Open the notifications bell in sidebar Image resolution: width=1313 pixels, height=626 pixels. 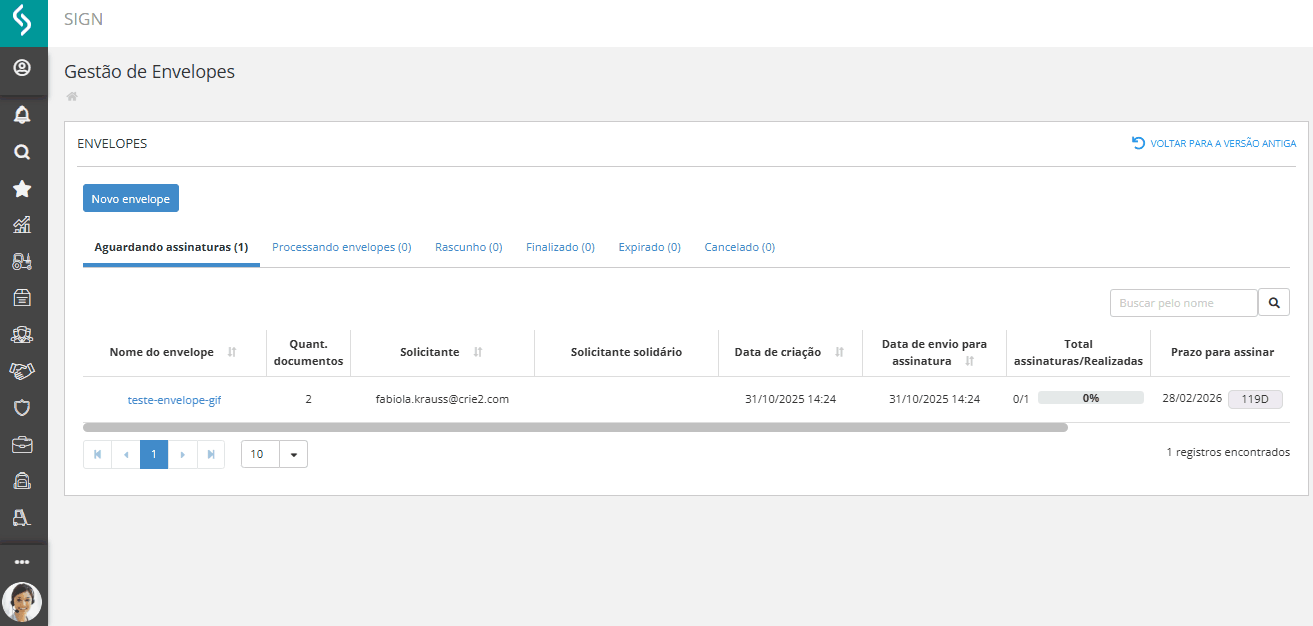click(22, 115)
